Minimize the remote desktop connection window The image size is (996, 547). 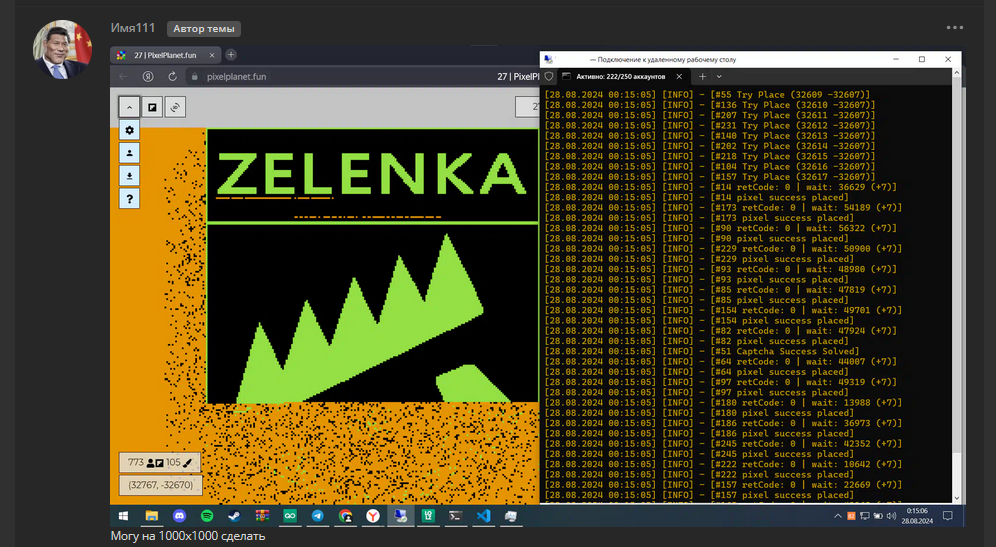coord(896,59)
